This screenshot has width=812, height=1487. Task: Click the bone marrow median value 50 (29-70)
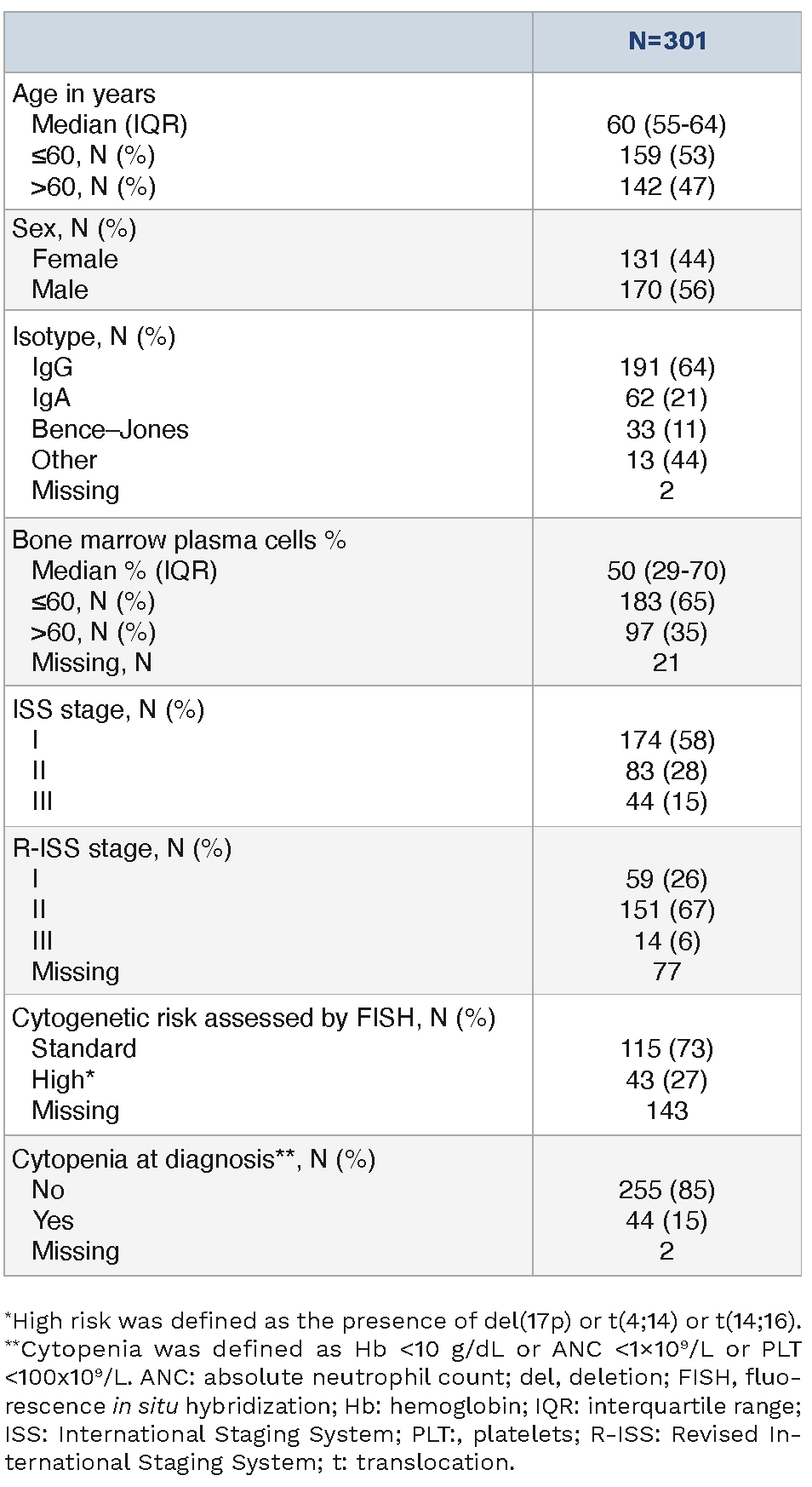click(666, 571)
